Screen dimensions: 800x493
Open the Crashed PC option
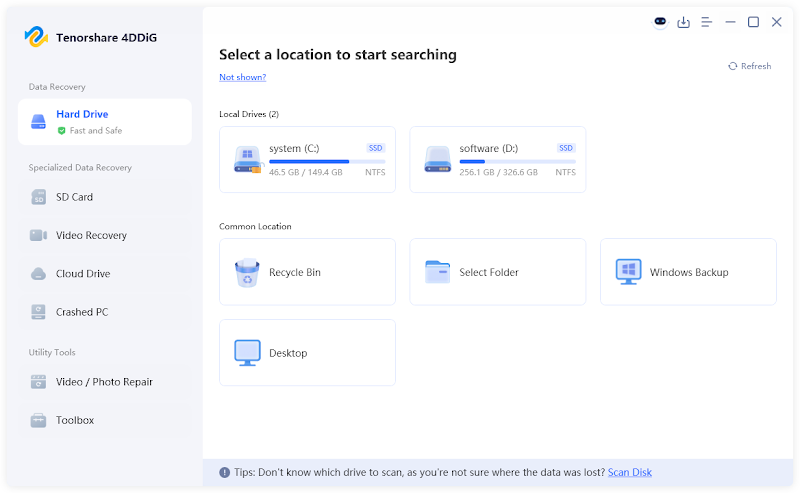coord(105,312)
